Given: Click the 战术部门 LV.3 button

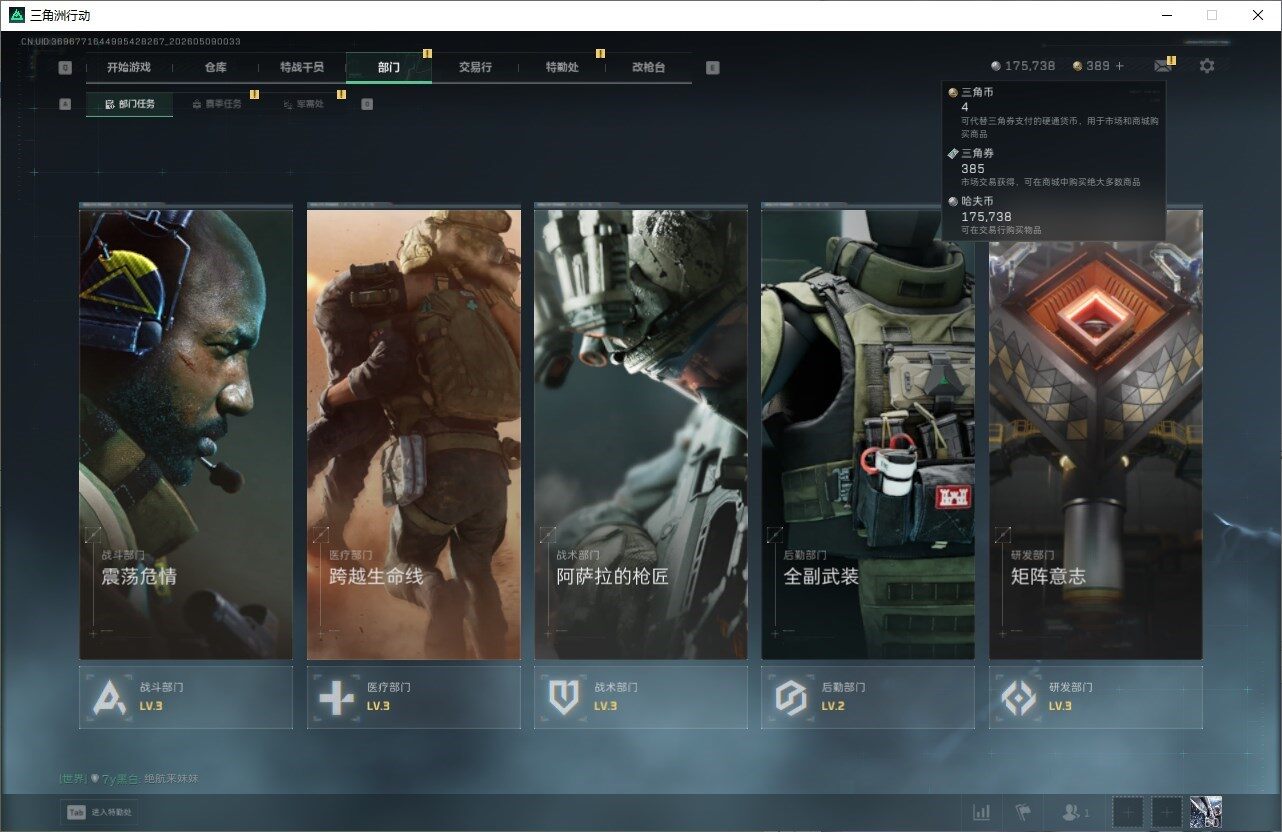Looking at the screenshot, I should [x=641, y=697].
